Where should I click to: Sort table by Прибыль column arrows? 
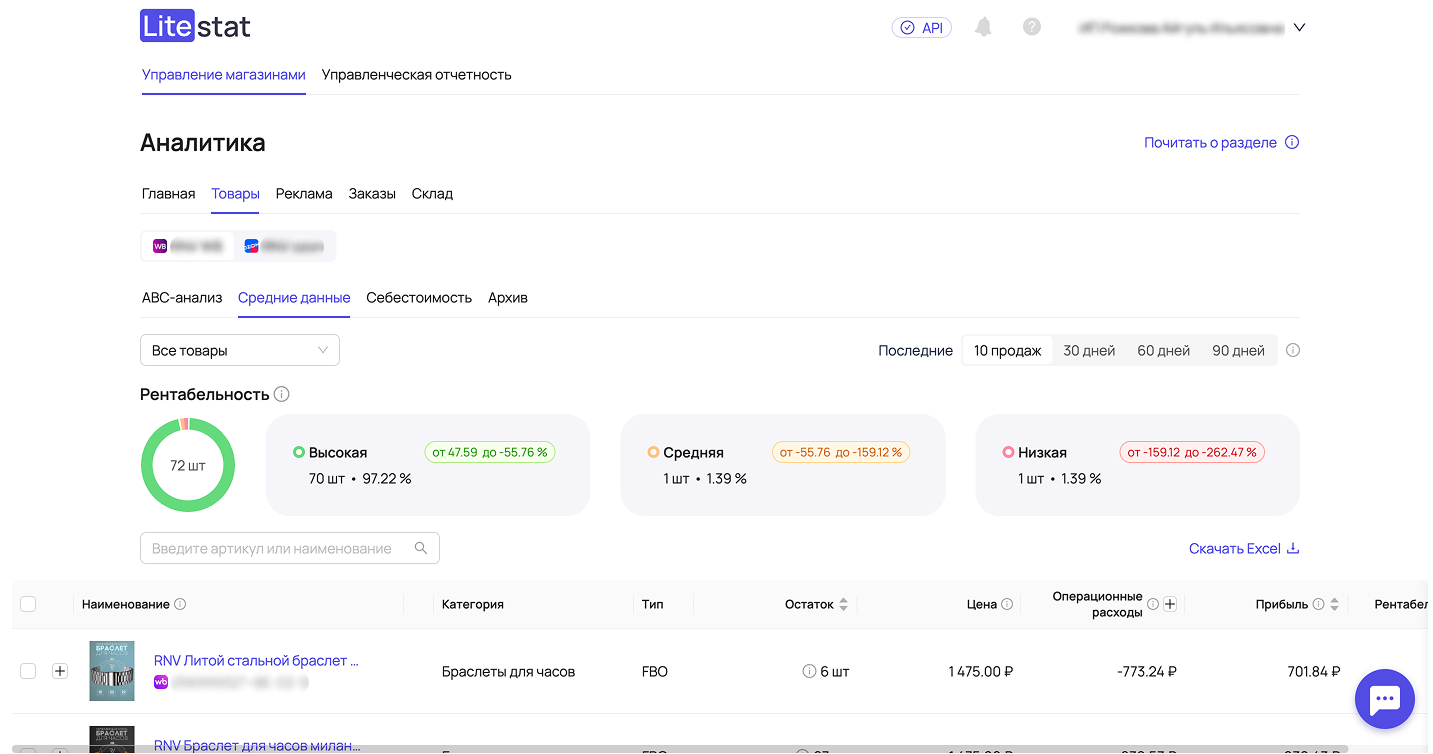coord(1334,604)
